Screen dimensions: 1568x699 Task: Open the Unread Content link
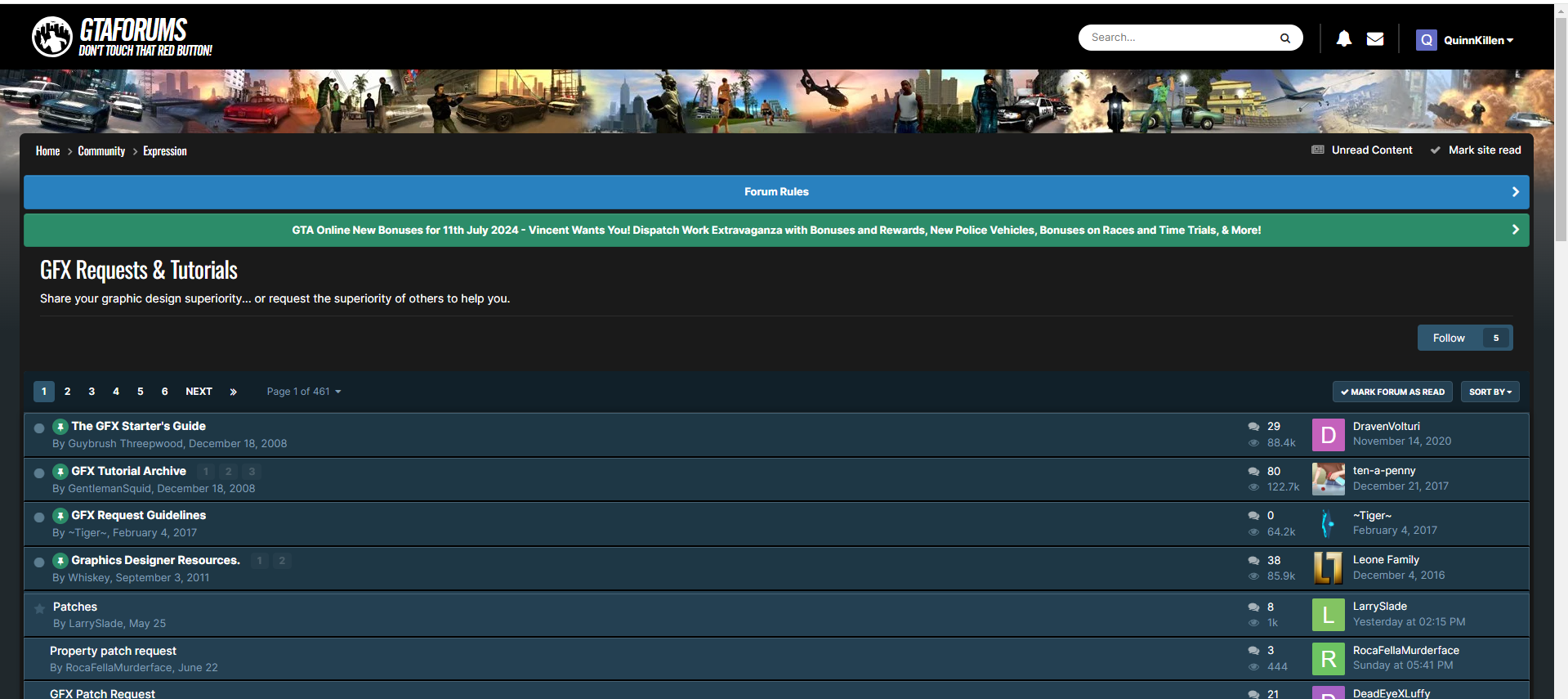tap(1371, 150)
